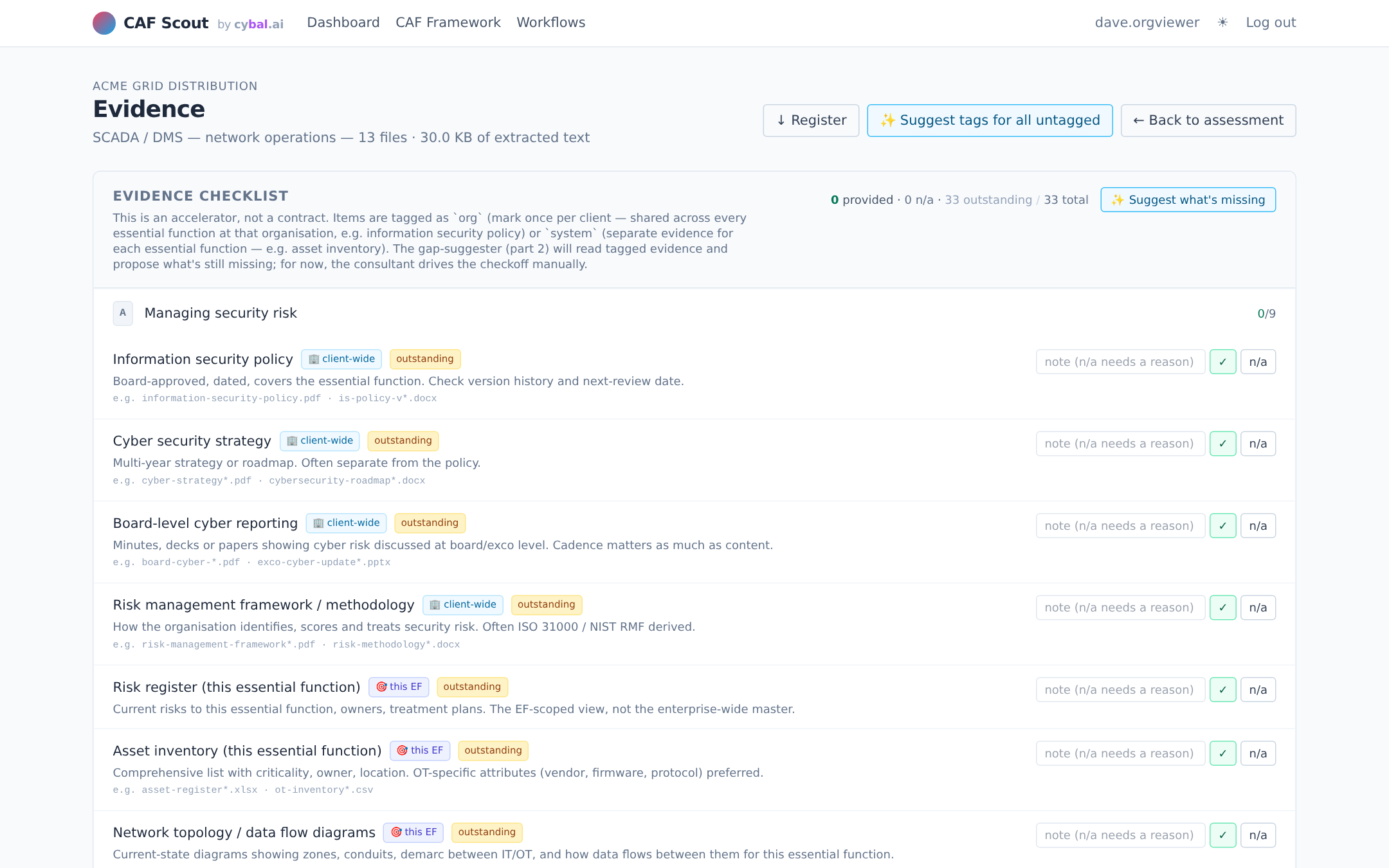This screenshot has width=1389, height=868.
Task: Click the target icon on Asset inventory's this EF badge
Action: pos(403,750)
